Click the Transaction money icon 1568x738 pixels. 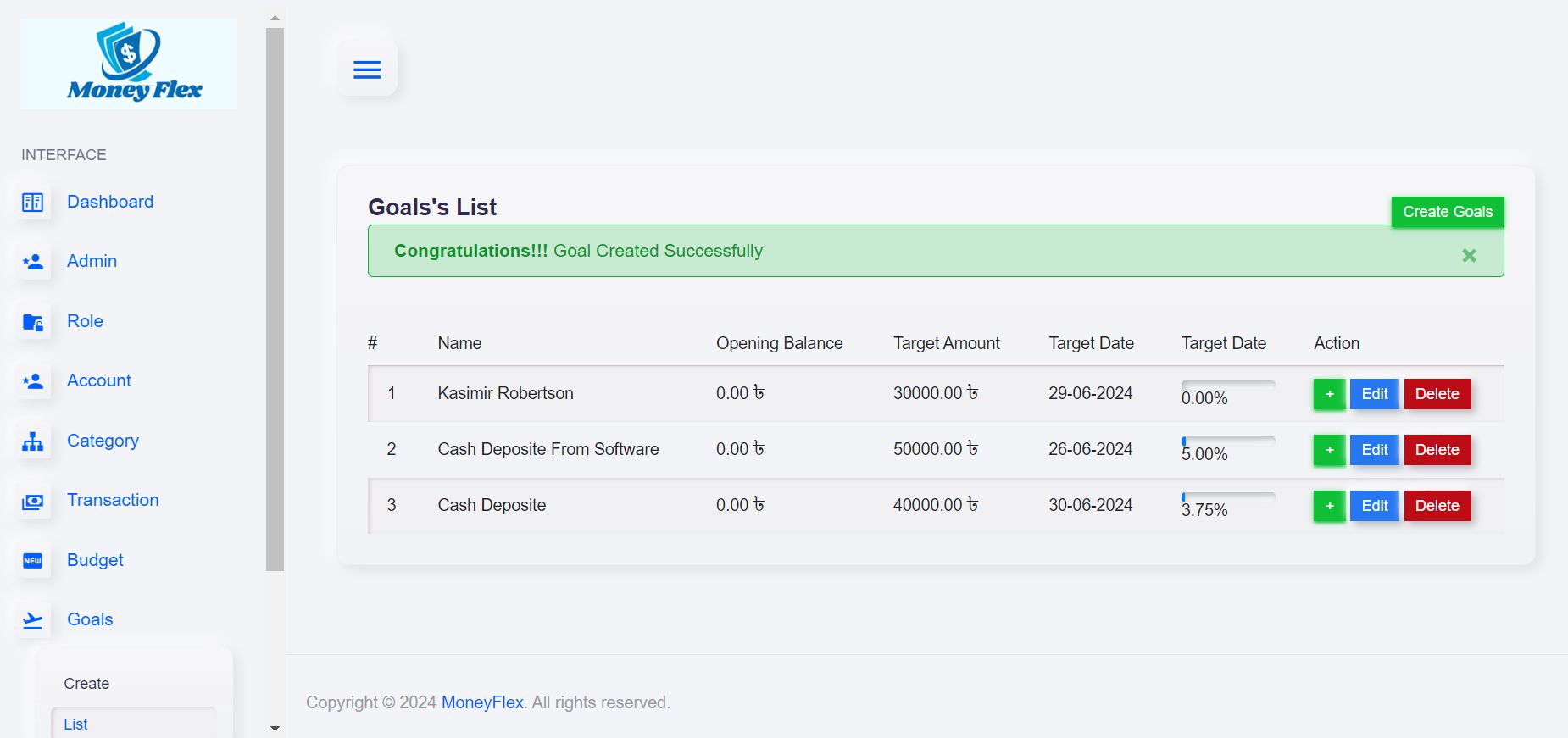coord(33,502)
